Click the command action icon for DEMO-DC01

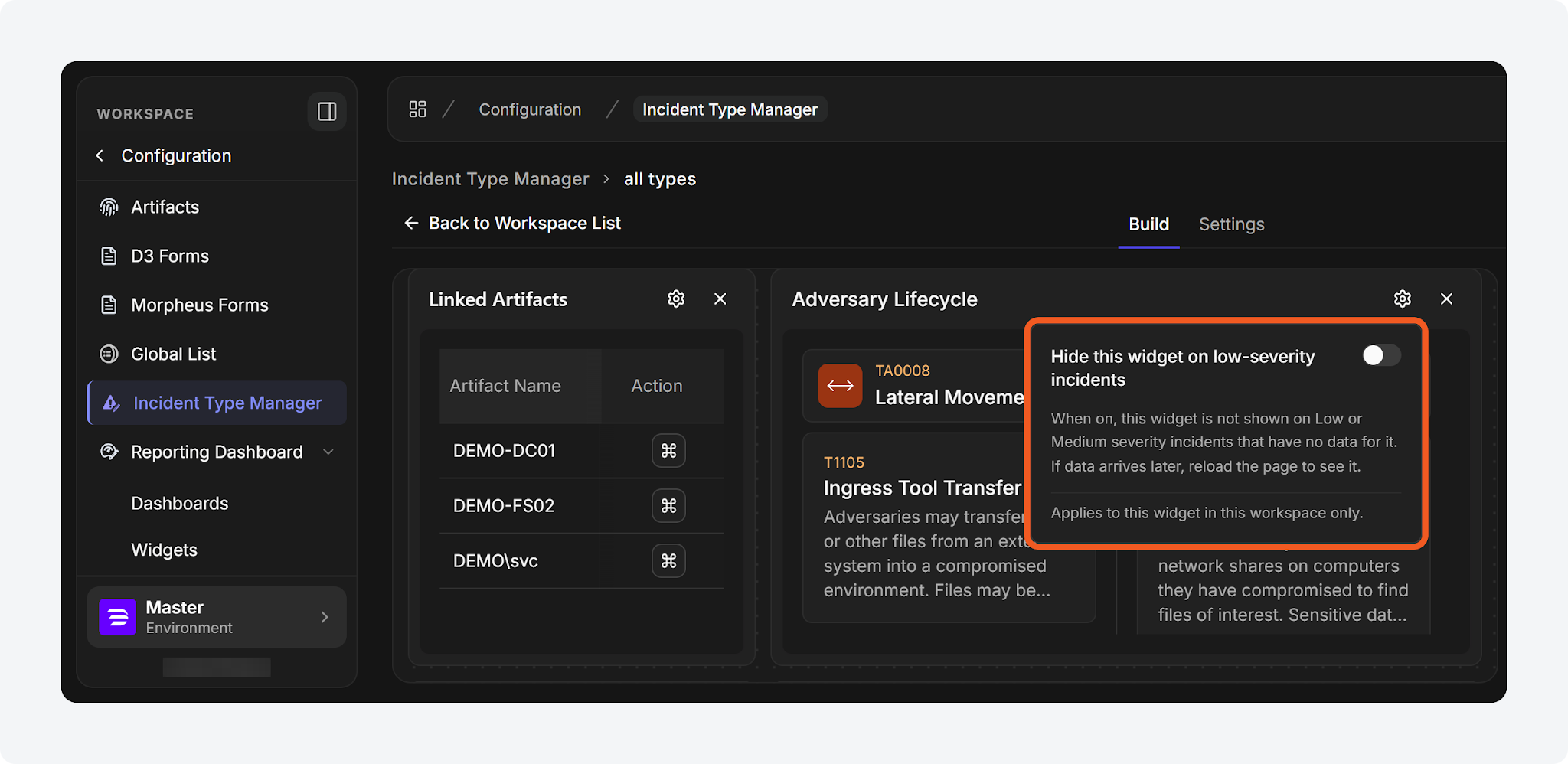click(668, 451)
